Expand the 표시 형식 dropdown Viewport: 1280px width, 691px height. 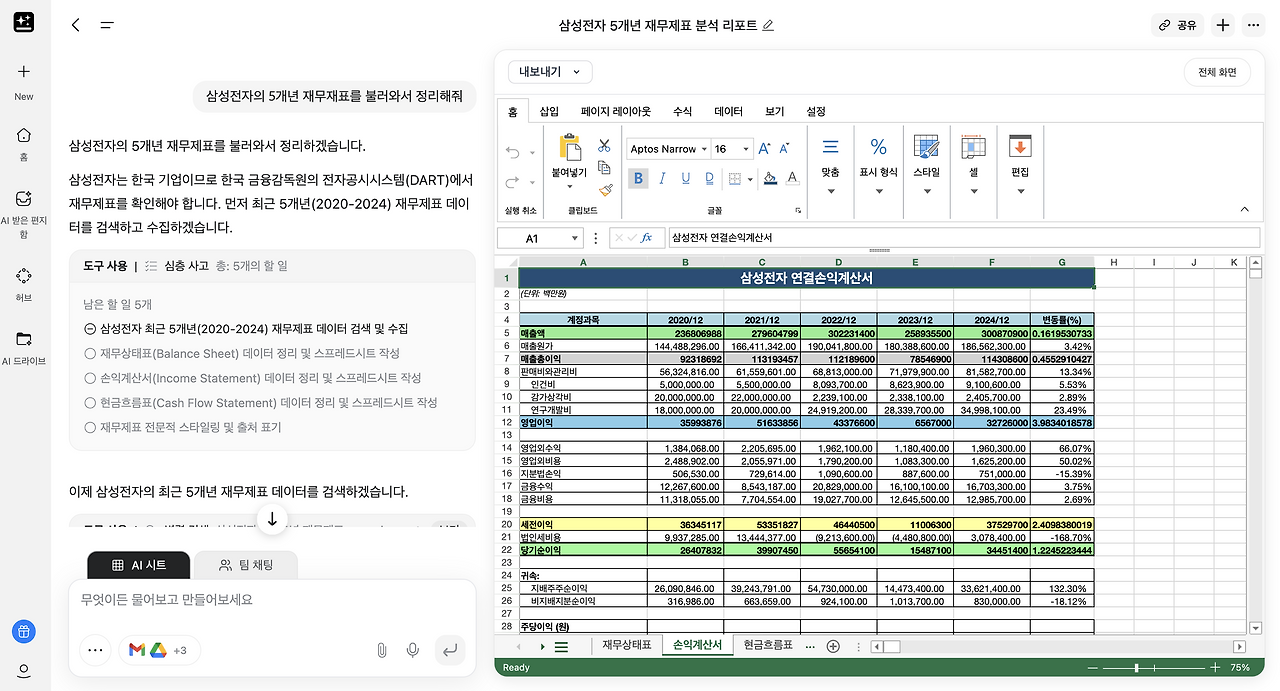pyautogui.click(x=878, y=190)
